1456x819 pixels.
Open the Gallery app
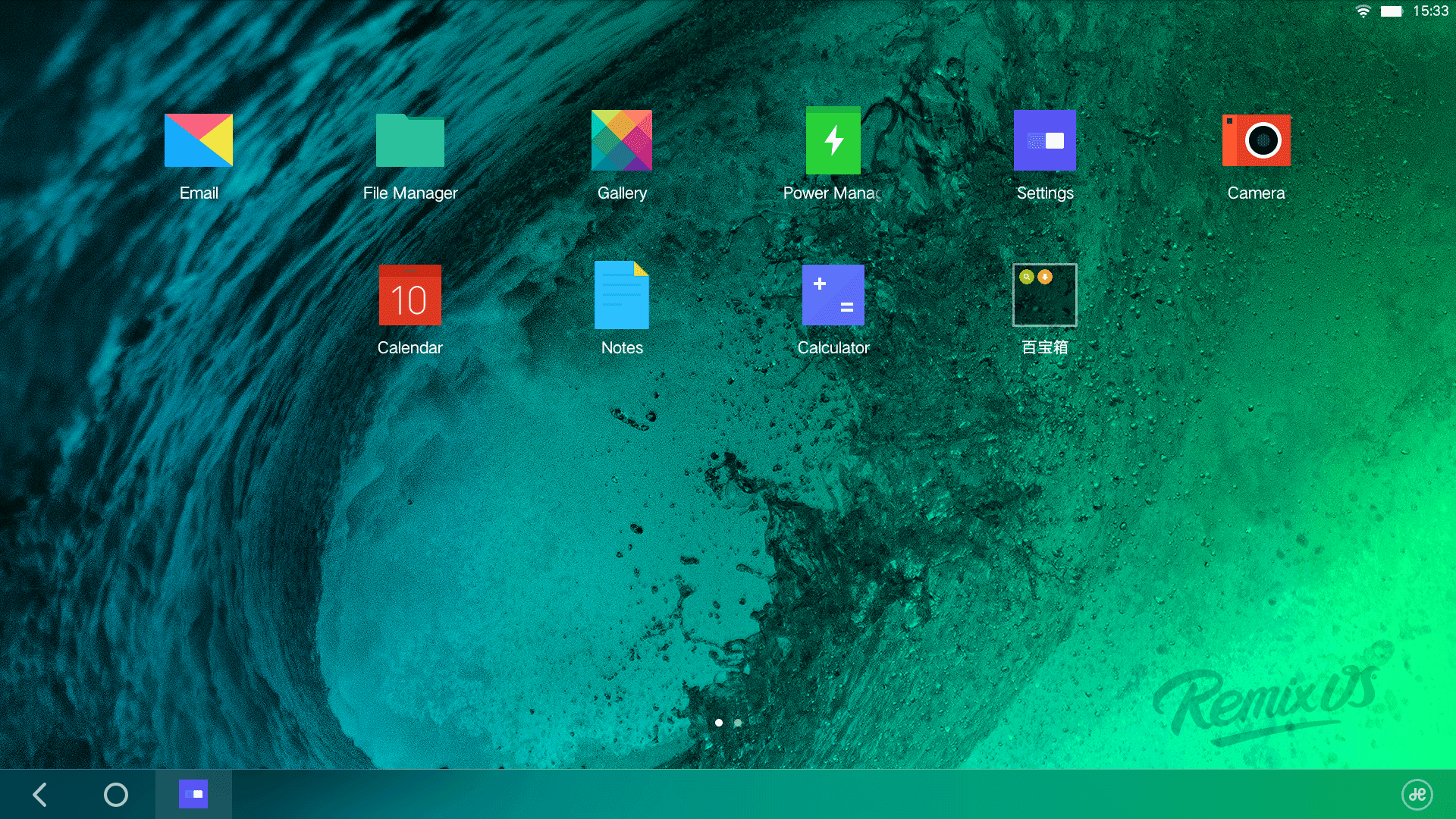pos(622,140)
